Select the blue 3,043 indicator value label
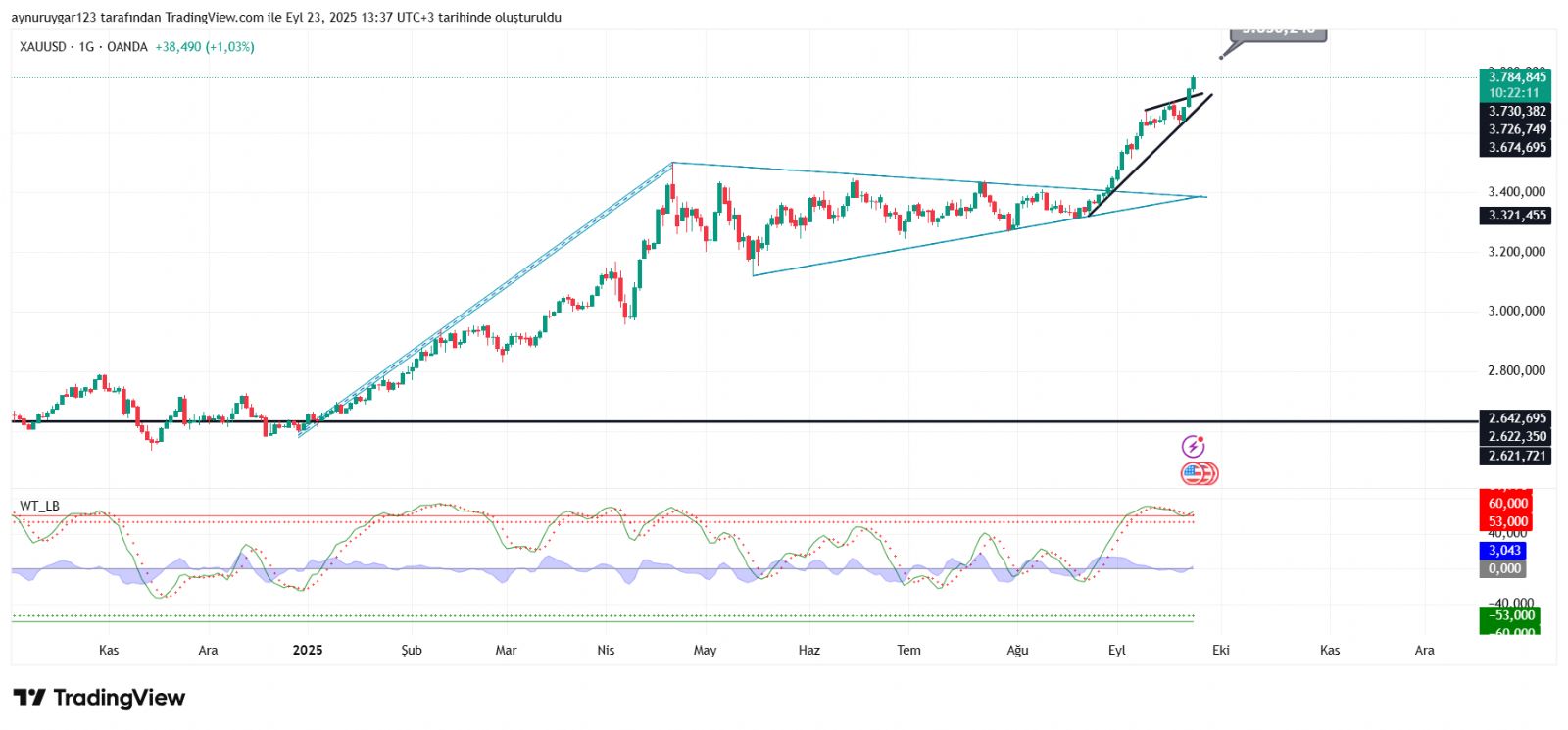Viewport: 1568px width, 730px height. (1504, 551)
